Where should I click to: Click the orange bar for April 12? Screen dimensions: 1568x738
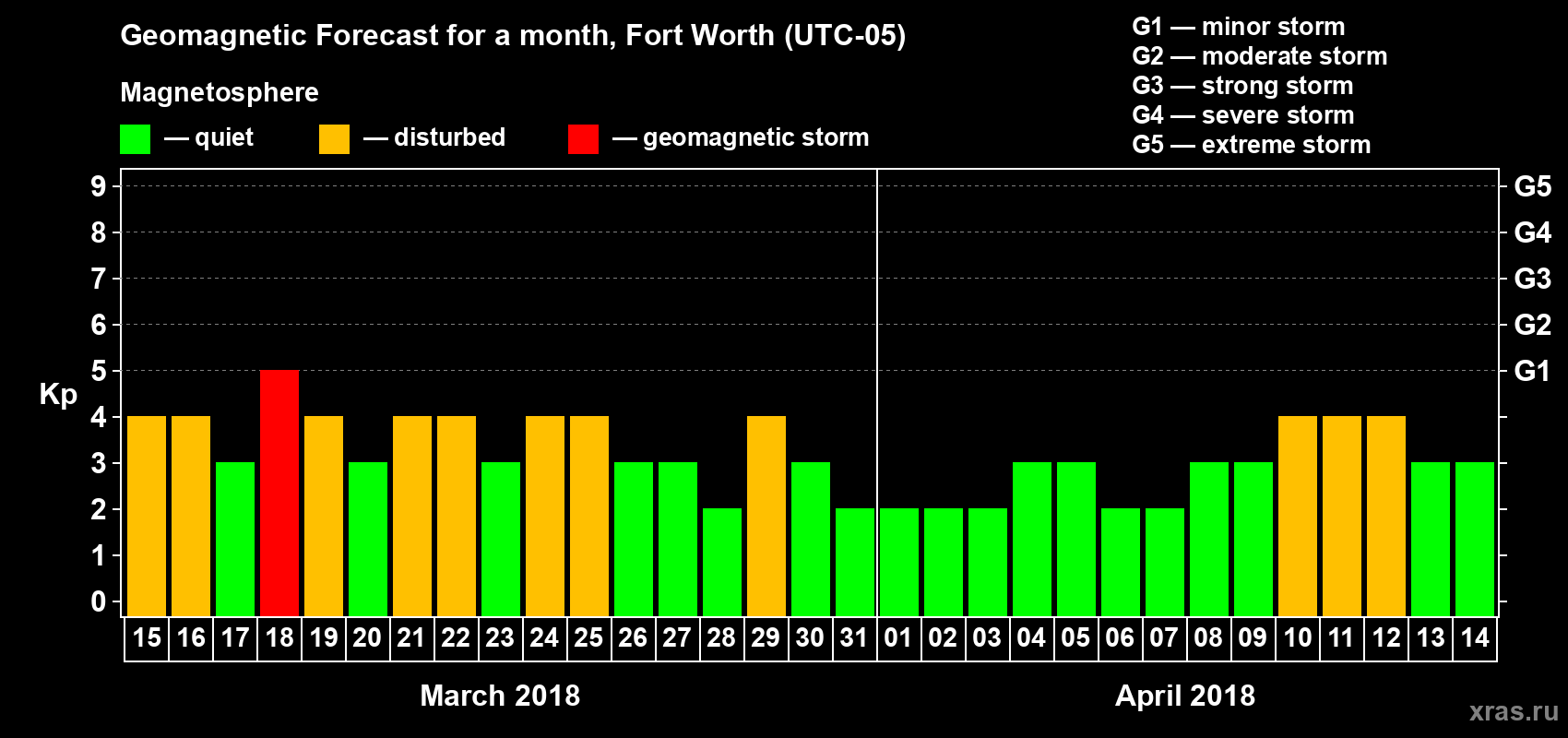click(1386, 517)
